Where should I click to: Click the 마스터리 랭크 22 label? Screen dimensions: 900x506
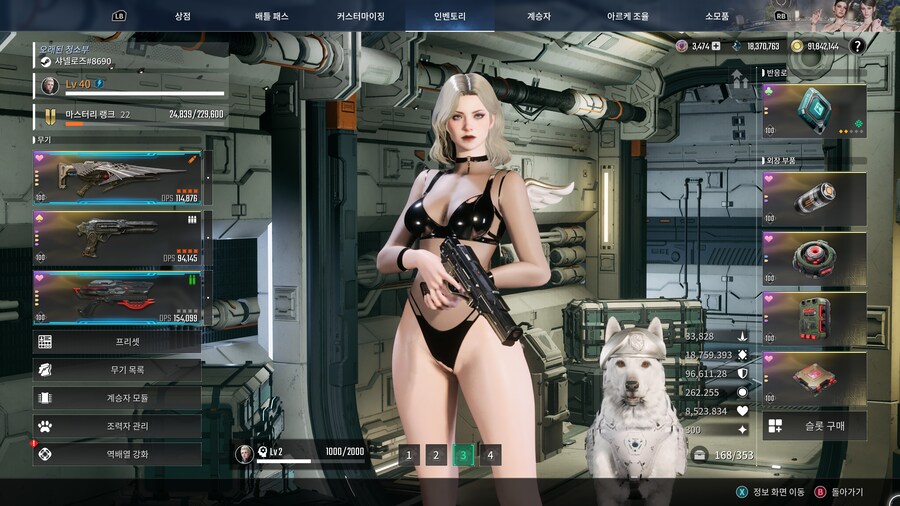[x=98, y=114]
